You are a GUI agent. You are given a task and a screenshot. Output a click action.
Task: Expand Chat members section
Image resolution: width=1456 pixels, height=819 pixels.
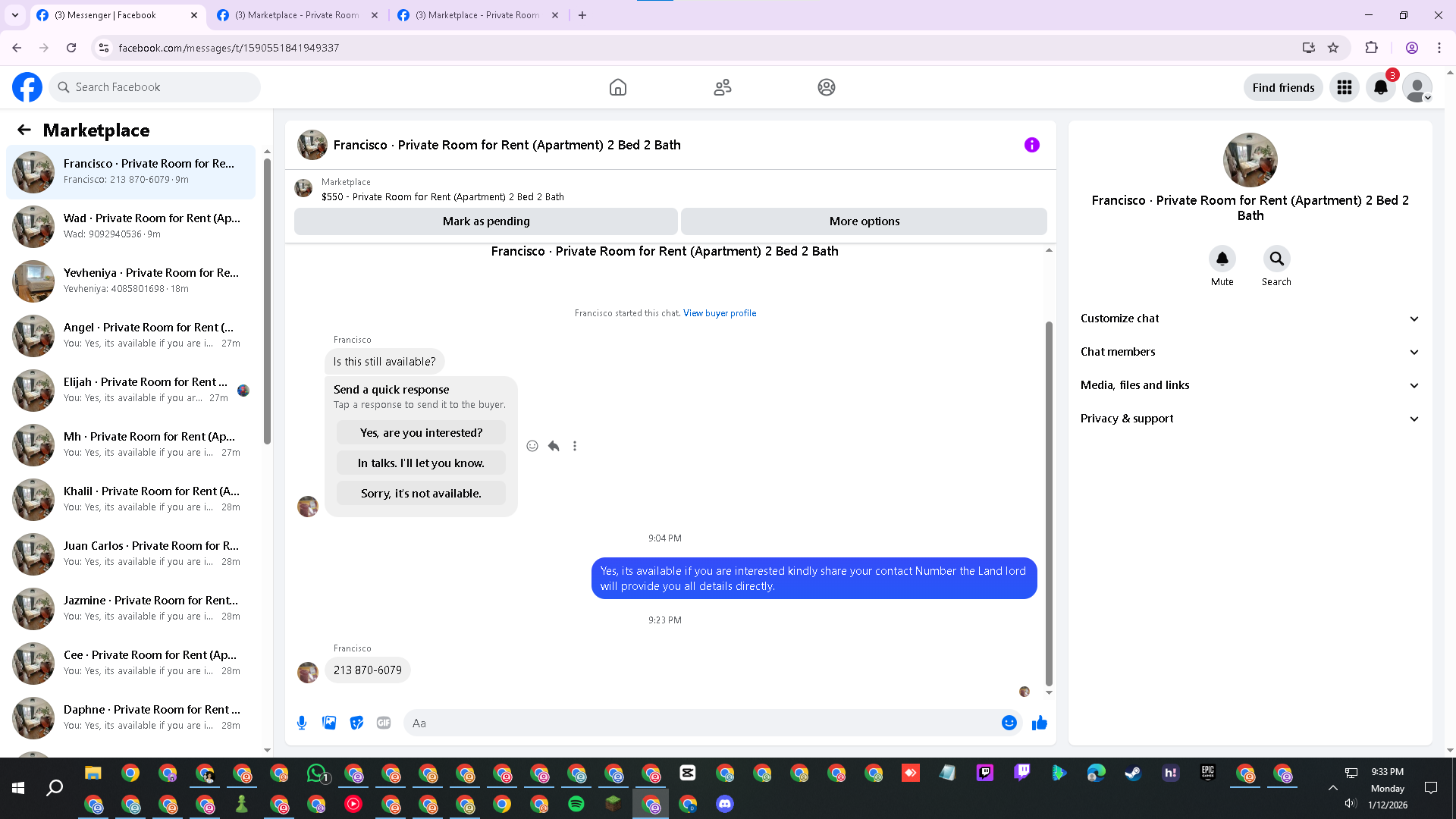(1249, 352)
